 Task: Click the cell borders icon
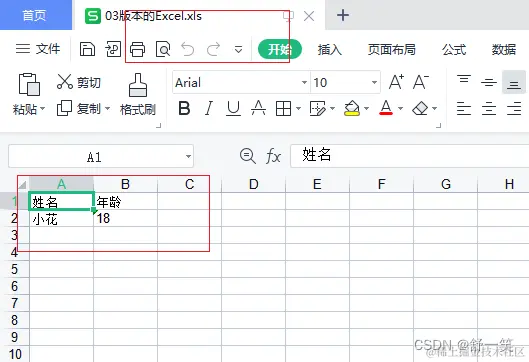[x=283, y=109]
